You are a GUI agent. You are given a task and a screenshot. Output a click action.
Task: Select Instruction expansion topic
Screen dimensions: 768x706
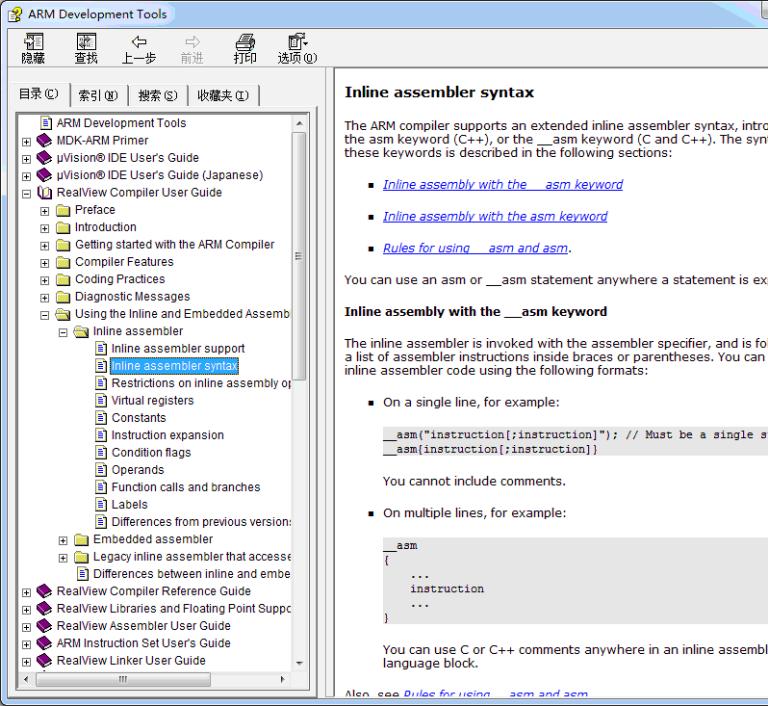click(168, 435)
